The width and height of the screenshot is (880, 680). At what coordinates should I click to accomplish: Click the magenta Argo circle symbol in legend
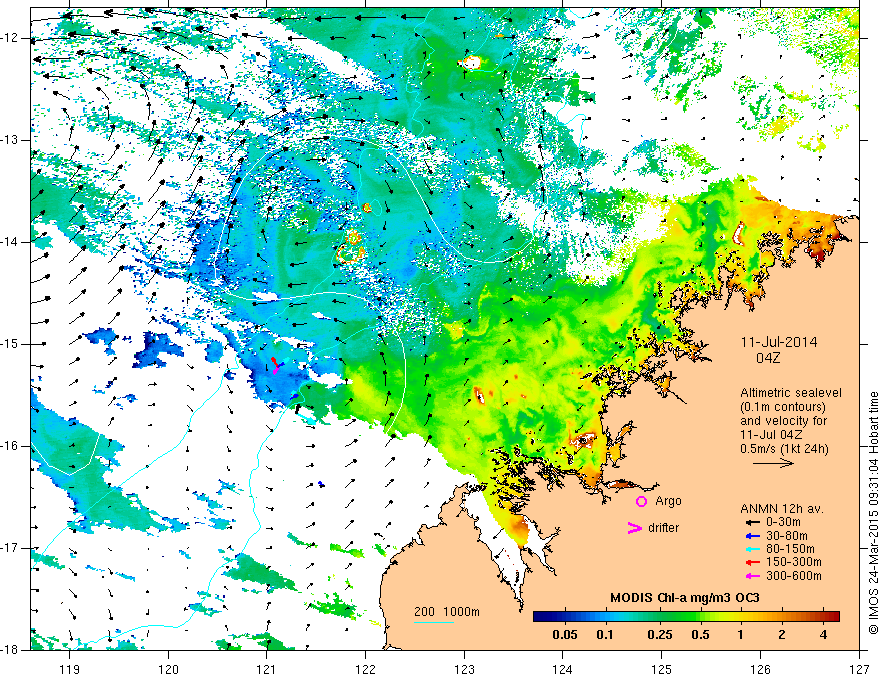click(641, 501)
